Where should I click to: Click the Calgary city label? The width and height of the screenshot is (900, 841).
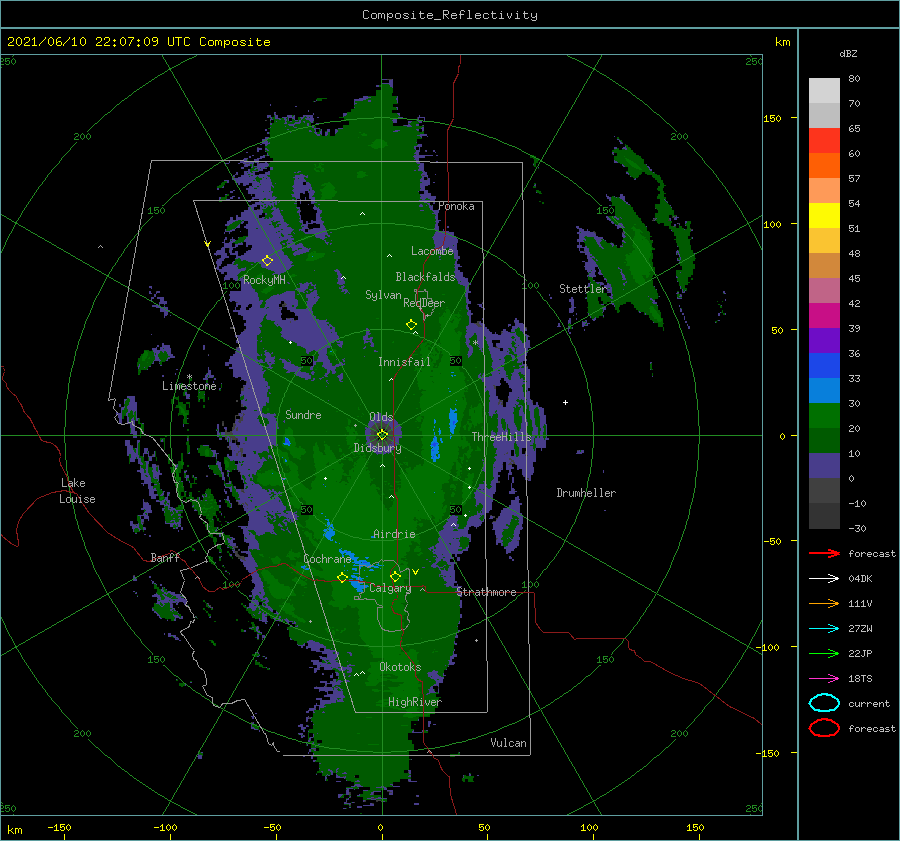coord(390,588)
